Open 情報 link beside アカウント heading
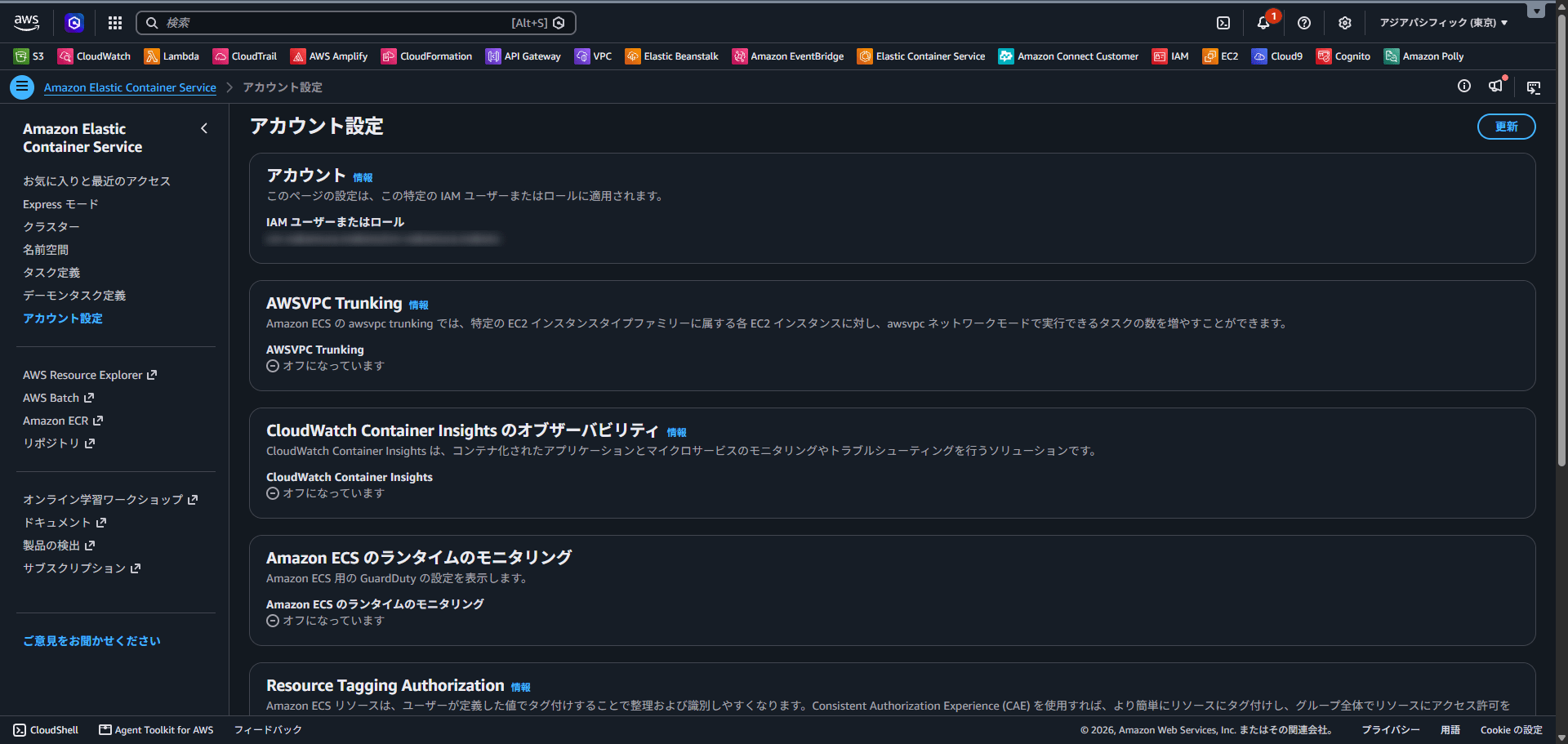 coord(363,178)
